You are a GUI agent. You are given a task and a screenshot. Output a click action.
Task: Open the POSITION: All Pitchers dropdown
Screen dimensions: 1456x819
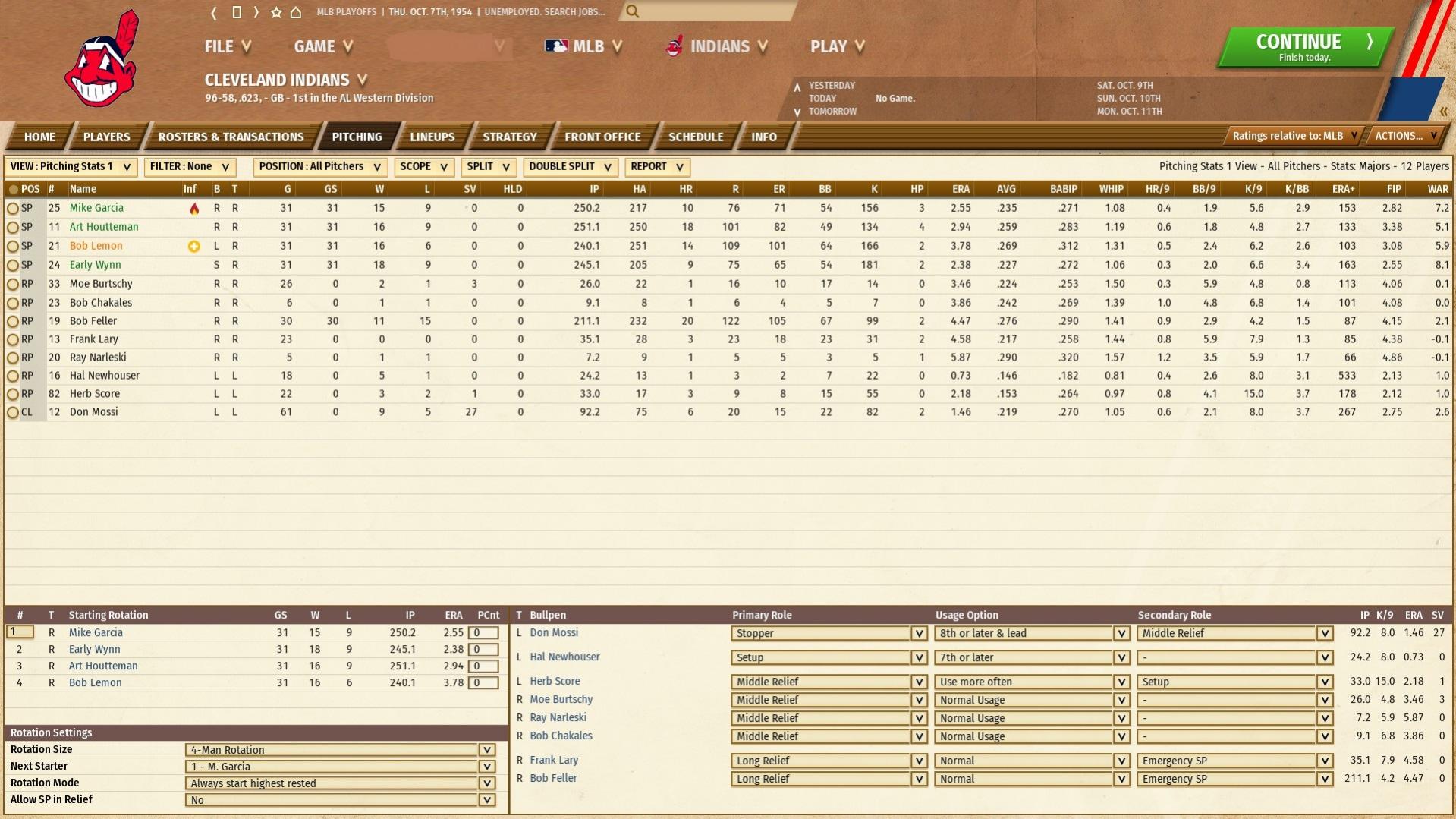click(320, 166)
